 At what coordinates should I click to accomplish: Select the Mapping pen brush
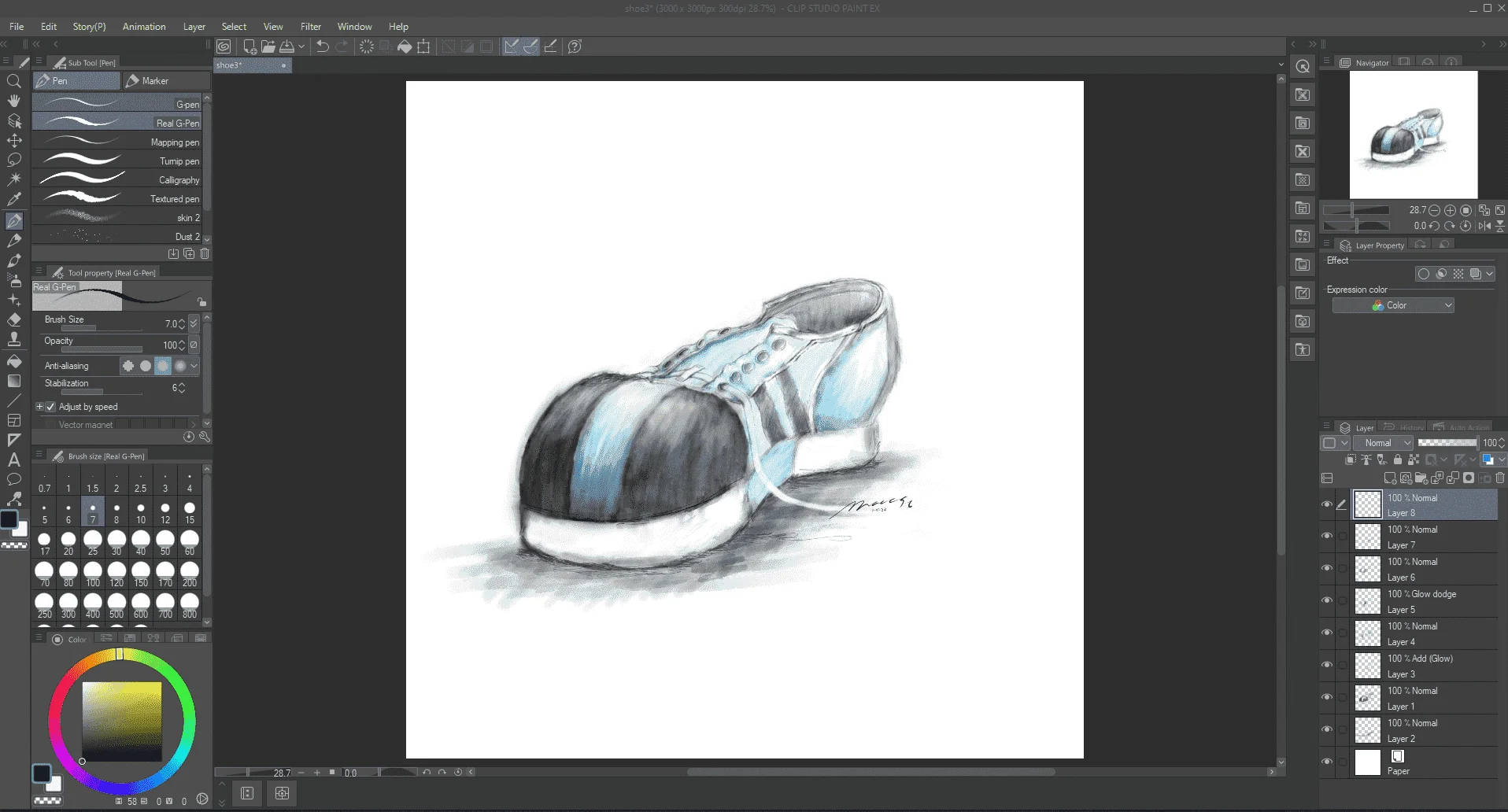(x=116, y=142)
